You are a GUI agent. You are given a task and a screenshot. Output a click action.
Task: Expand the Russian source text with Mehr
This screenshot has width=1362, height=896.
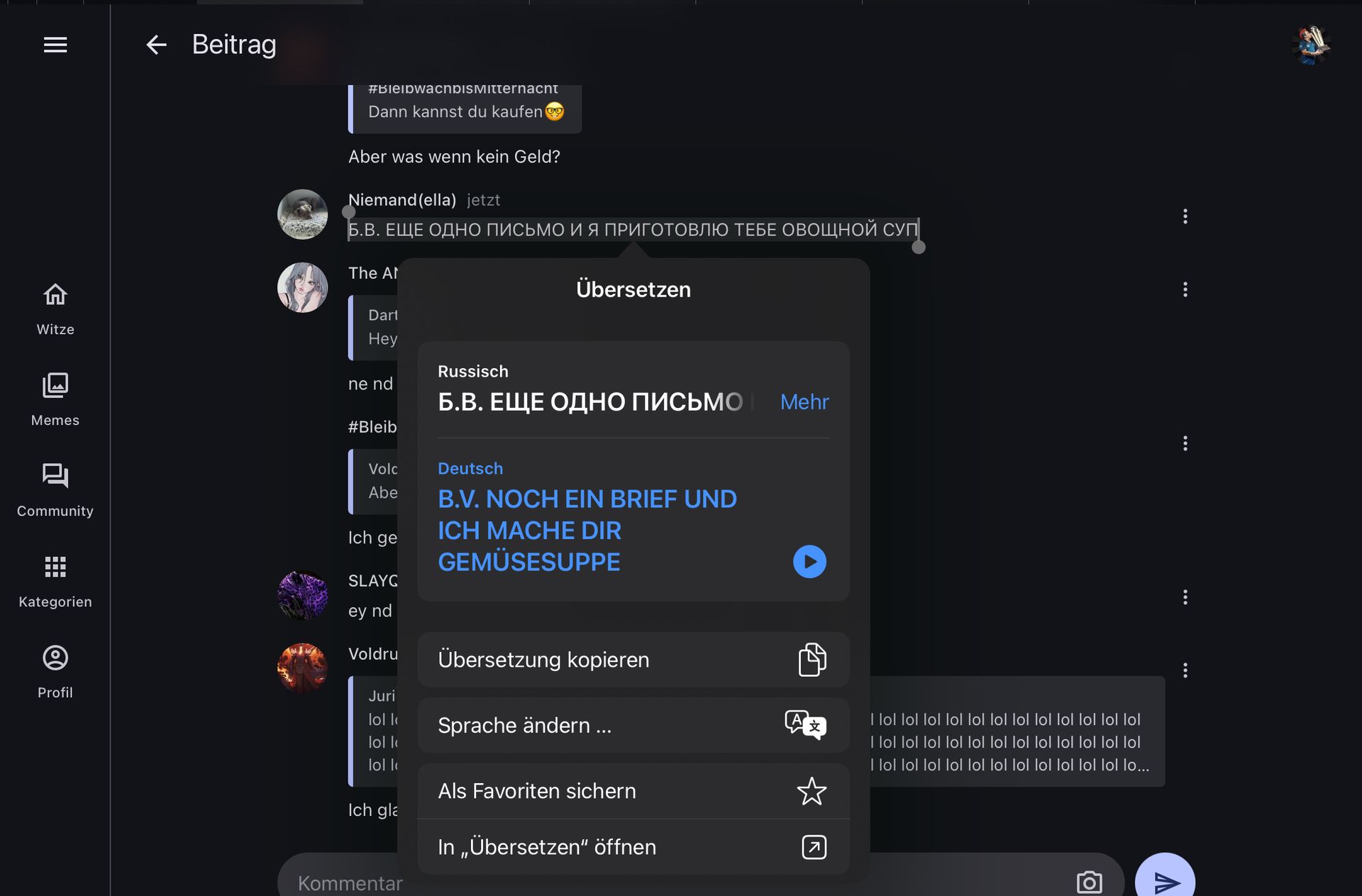click(x=804, y=402)
